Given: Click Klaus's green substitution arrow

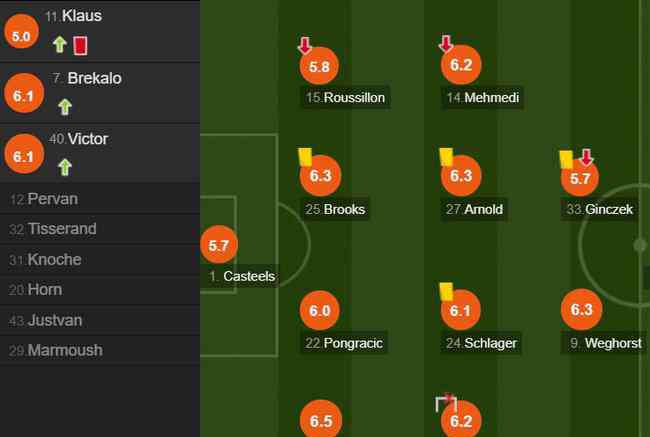Looking at the screenshot, I should [x=60, y=44].
